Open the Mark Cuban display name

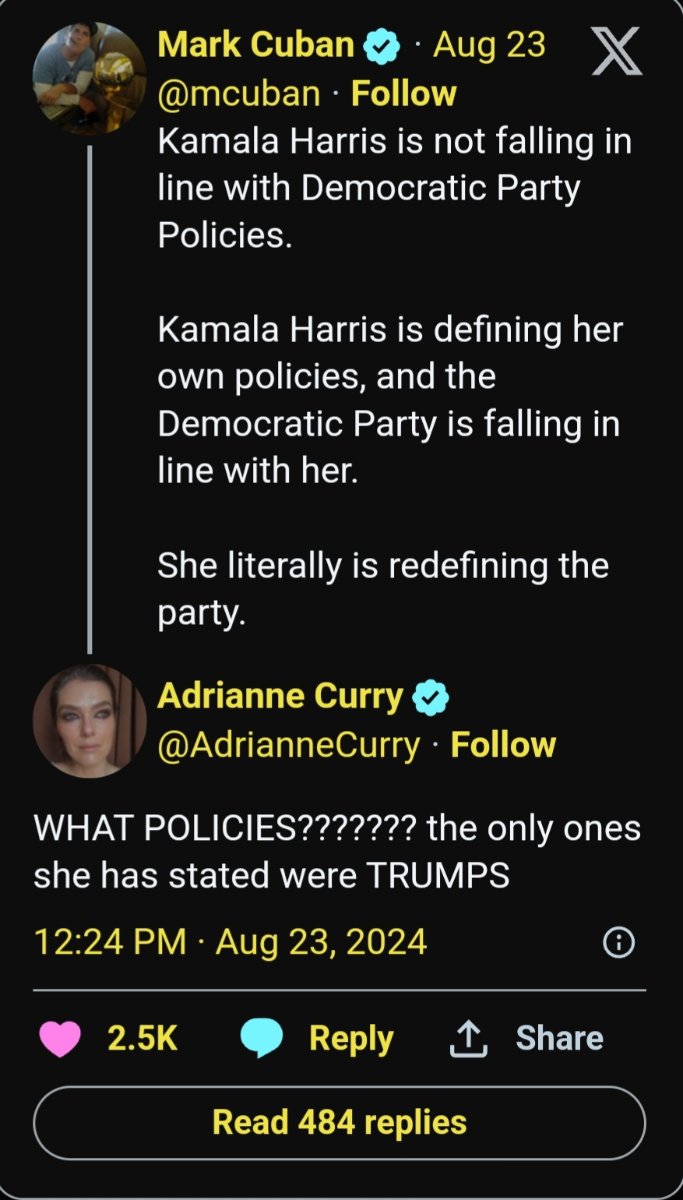[256, 45]
